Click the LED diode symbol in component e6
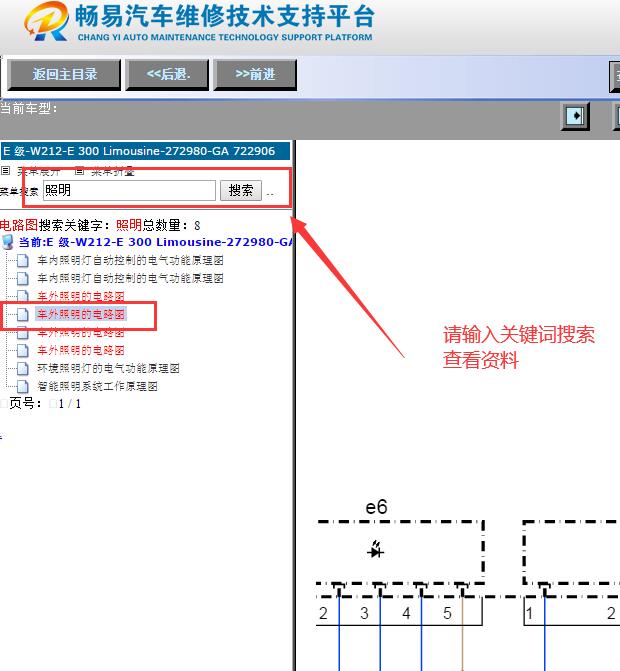The image size is (620, 671). (x=376, y=549)
